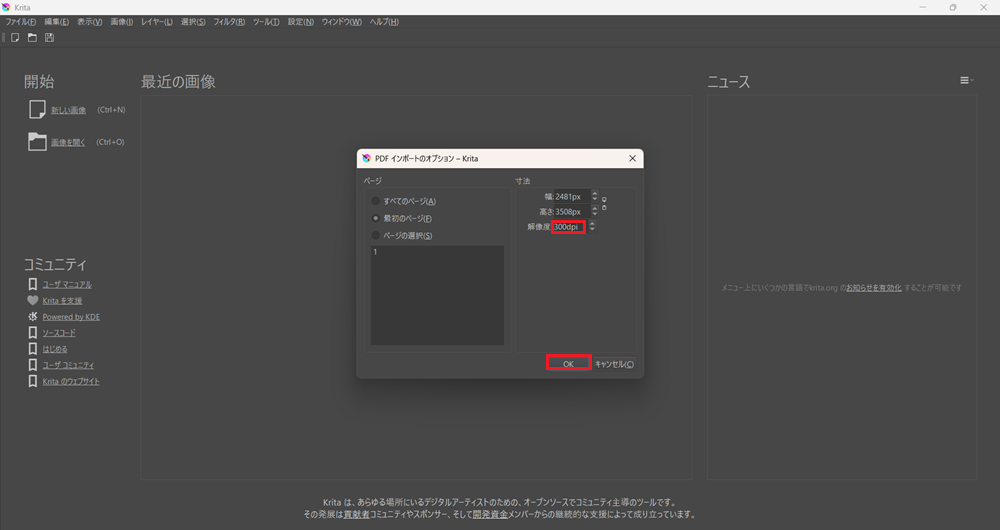The width and height of the screenshot is (1000, 530).
Task: Open the 選択 menu
Action: coord(193,22)
